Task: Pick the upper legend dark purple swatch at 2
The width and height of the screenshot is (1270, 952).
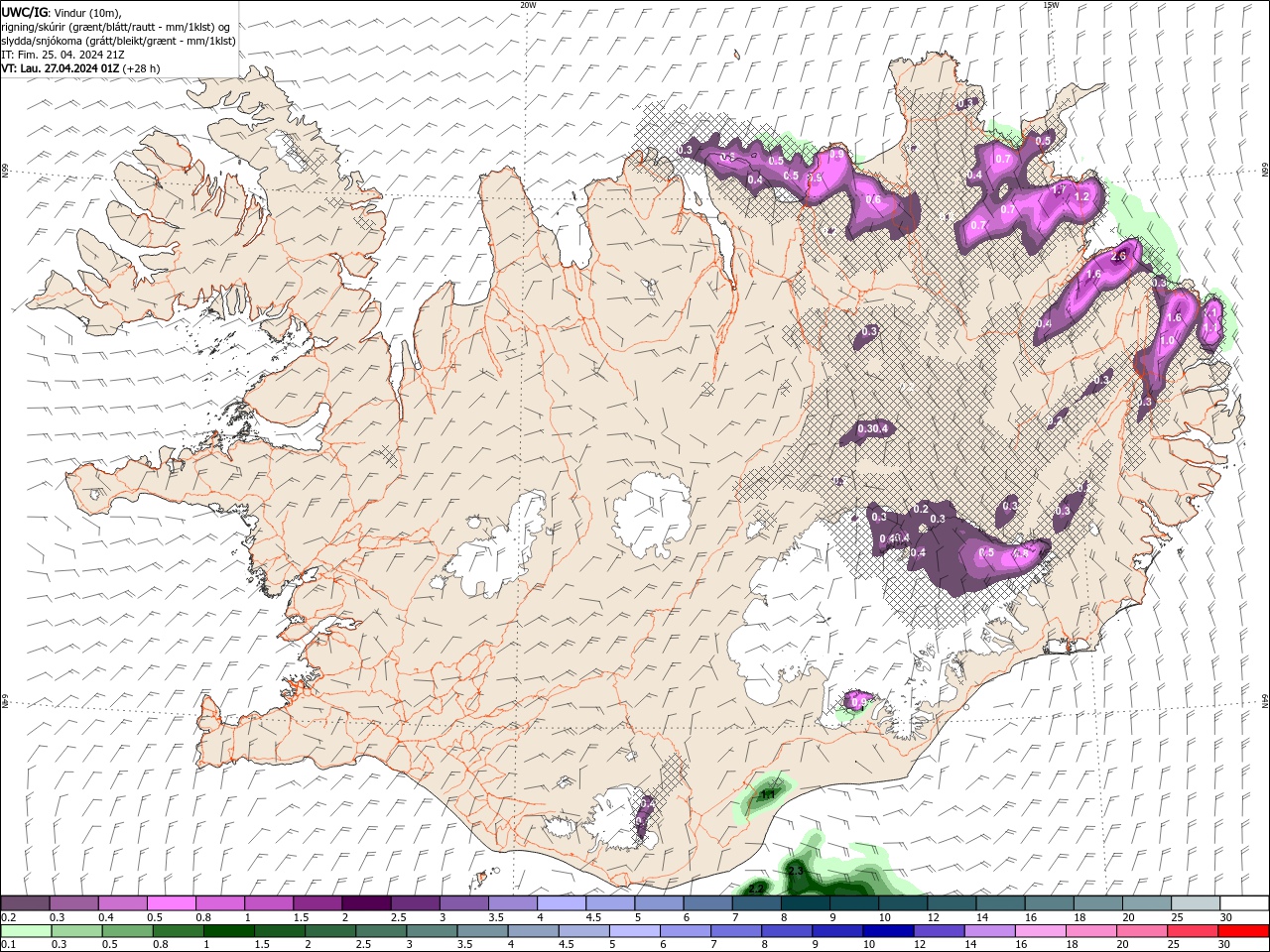Action: point(365,902)
